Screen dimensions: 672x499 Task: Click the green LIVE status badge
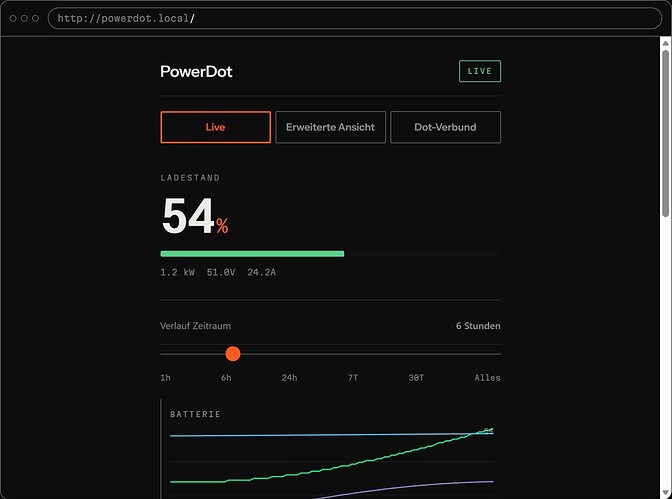480,71
